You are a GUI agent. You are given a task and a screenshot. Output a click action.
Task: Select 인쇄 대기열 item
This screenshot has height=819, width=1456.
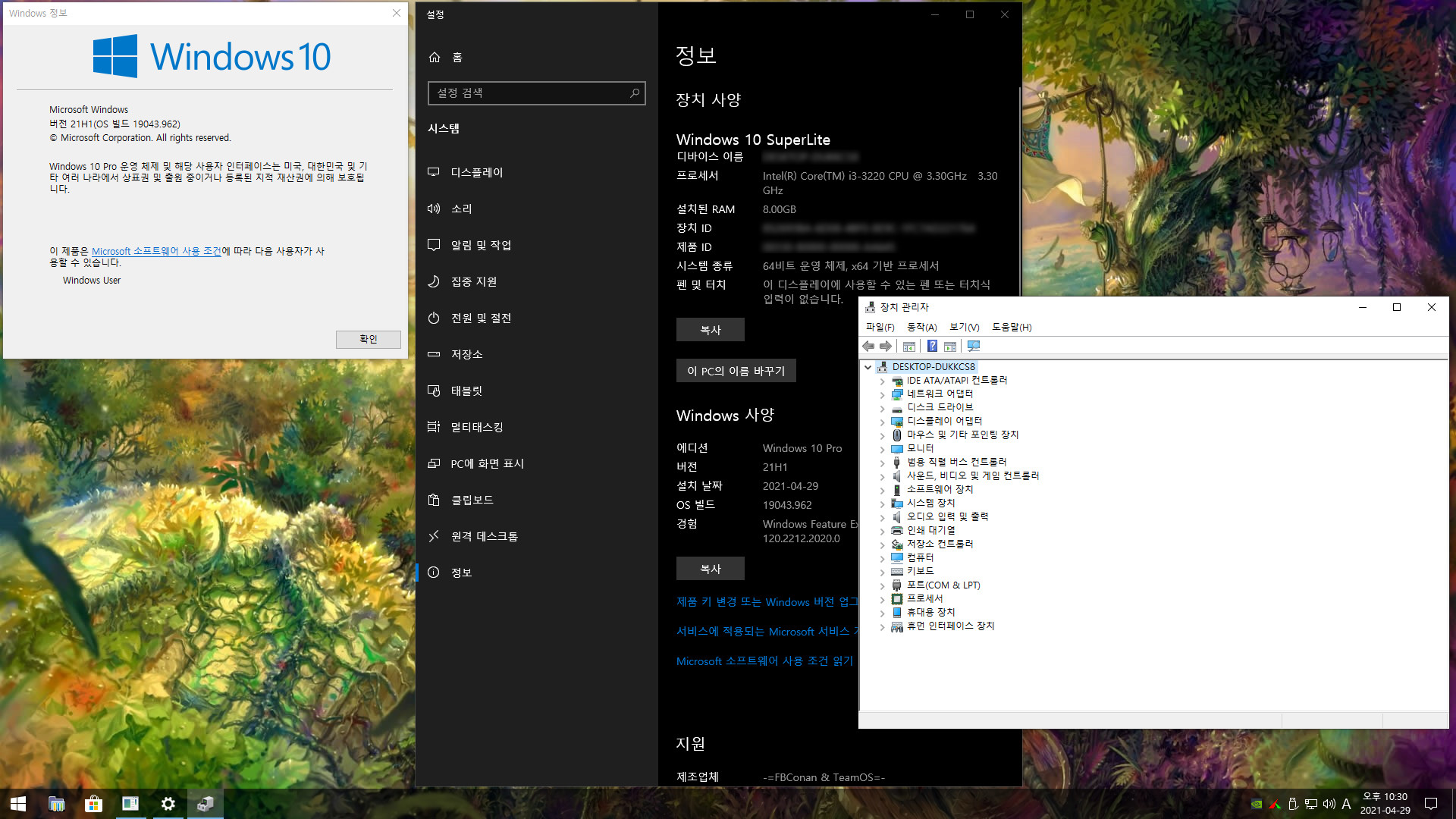pyautogui.click(x=930, y=530)
